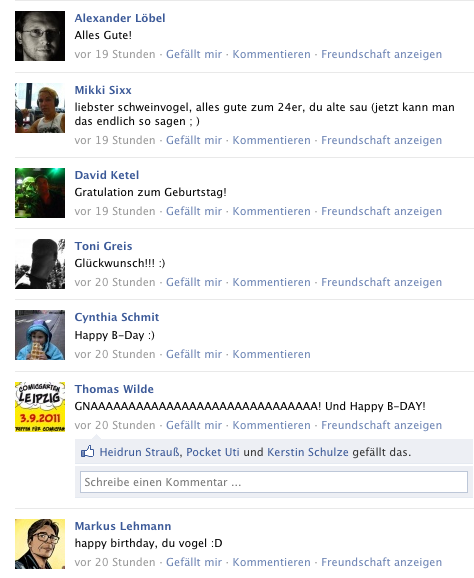Open Alexander Löbel's profile name link
The image size is (474, 578).
[120, 18]
